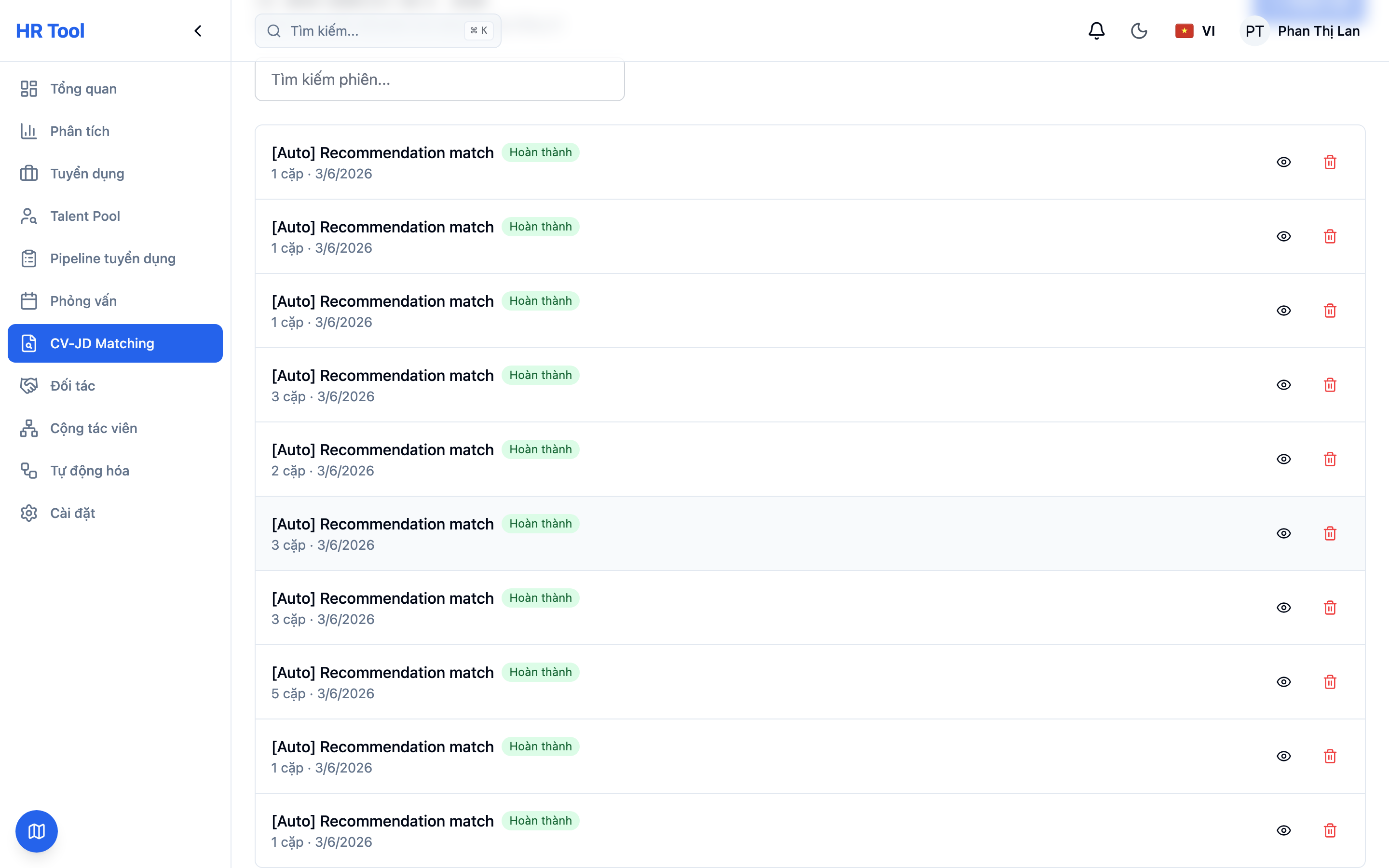Image resolution: width=1389 pixels, height=868 pixels.
Task: Delete the last visible session row
Action: pyautogui.click(x=1330, y=831)
